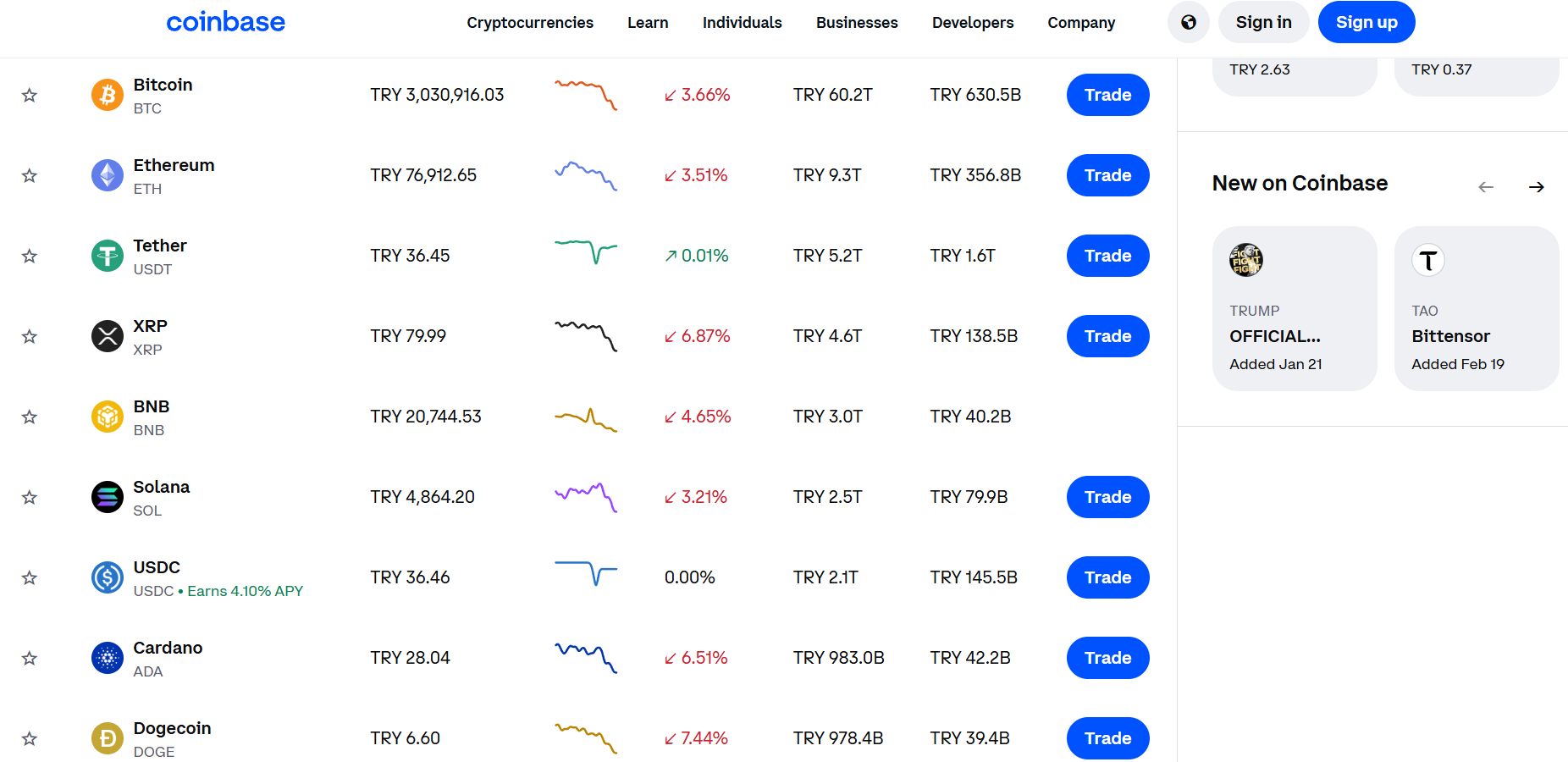This screenshot has height=762, width=1568.
Task: Trade Cardano
Action: [x=1108, y=658]
